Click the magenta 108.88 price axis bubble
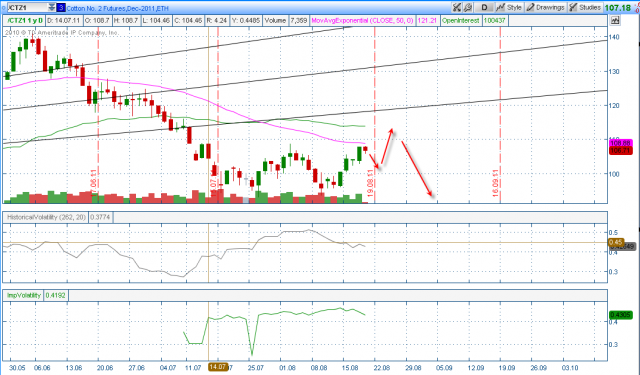 [620, 143]
